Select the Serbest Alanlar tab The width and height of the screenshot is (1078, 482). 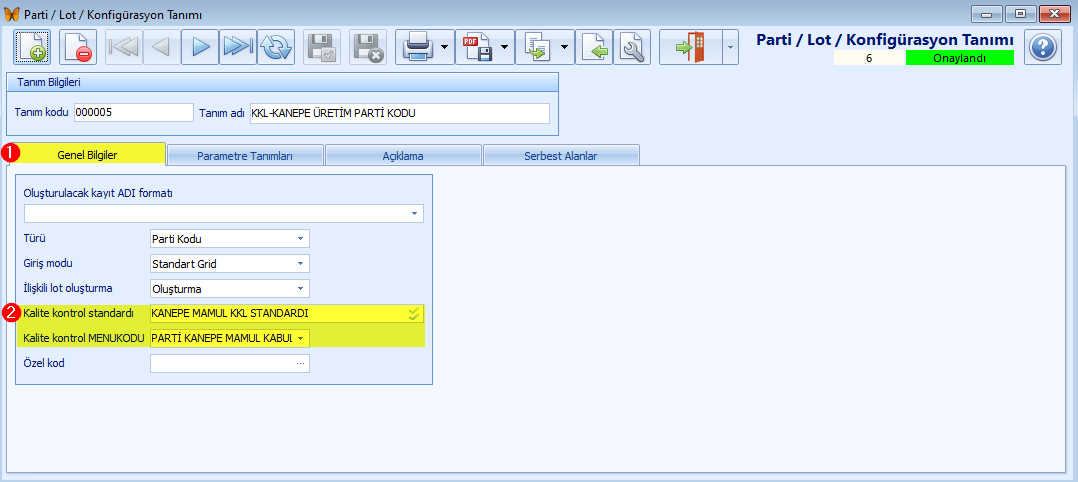561,155
